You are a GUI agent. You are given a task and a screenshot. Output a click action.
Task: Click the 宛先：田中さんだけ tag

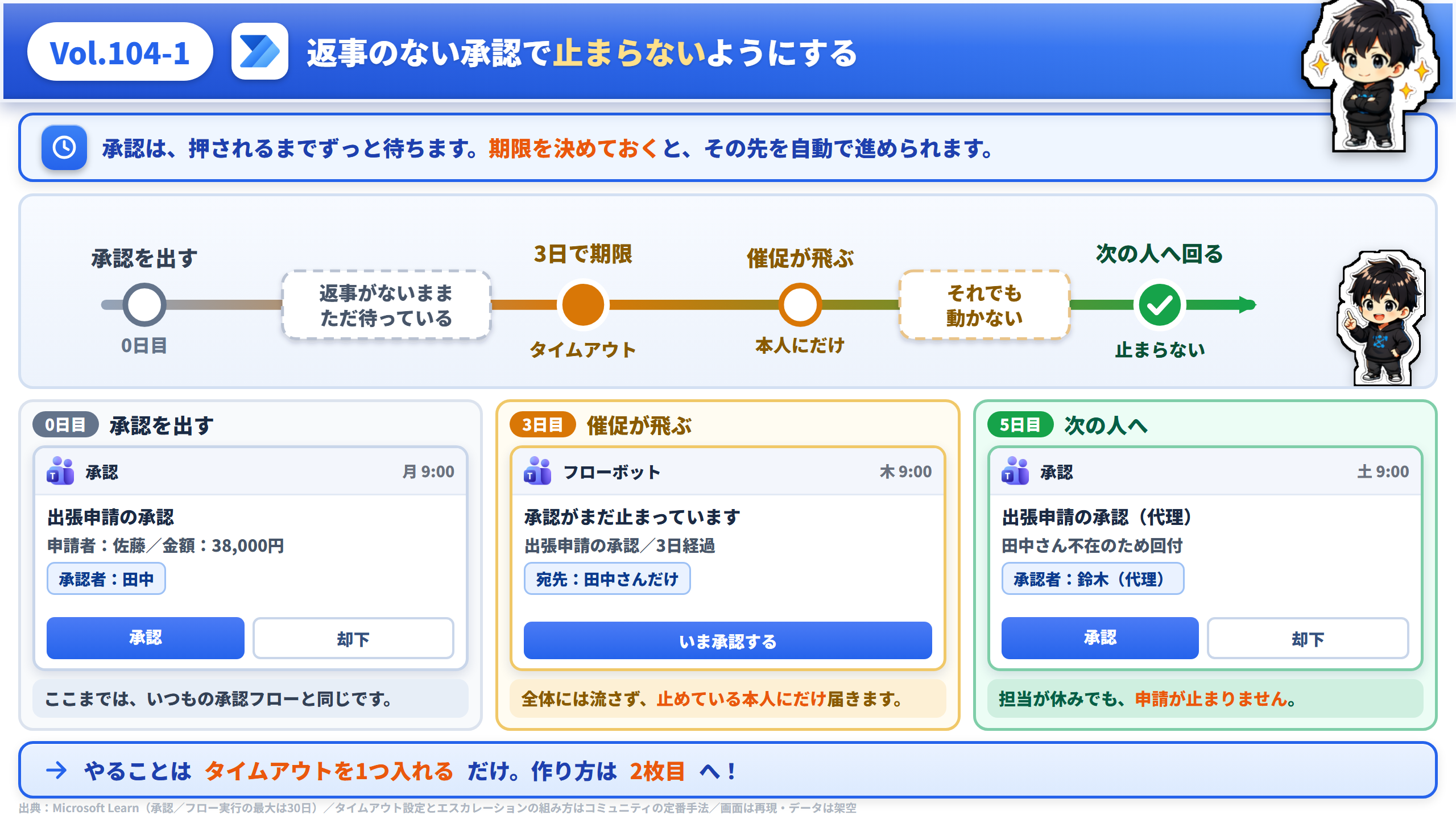pos(607,579)
